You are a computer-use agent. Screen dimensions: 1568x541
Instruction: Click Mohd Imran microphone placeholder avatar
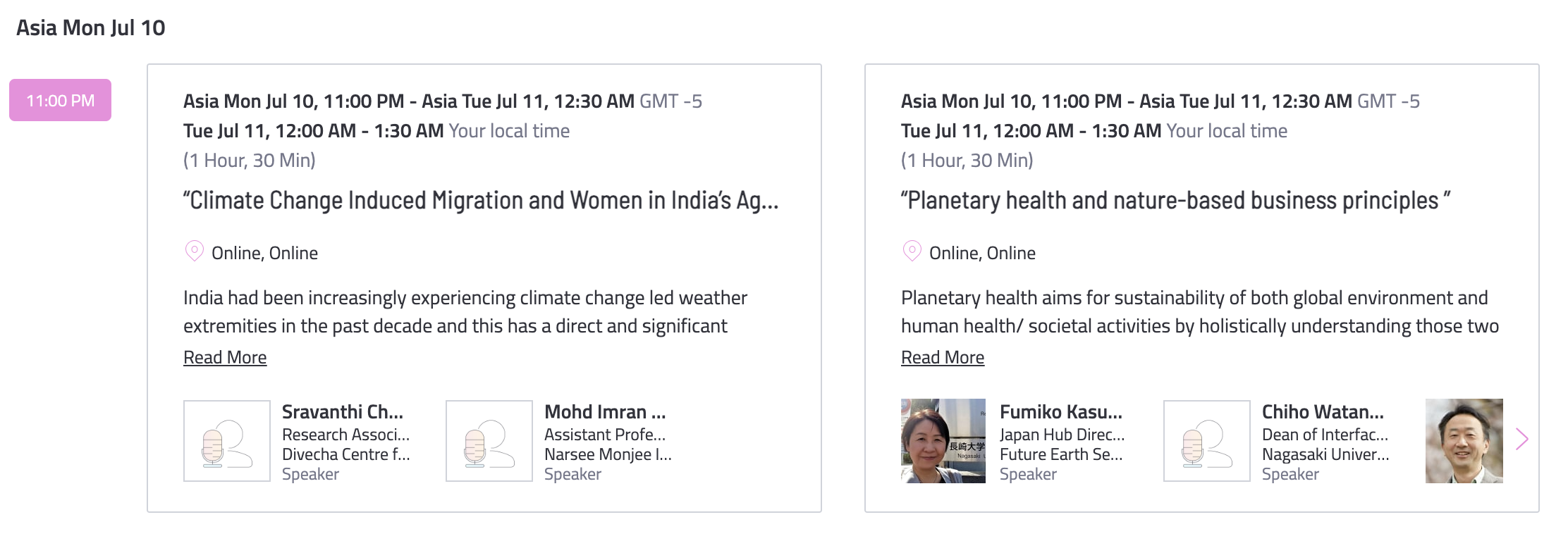[489, 441]
